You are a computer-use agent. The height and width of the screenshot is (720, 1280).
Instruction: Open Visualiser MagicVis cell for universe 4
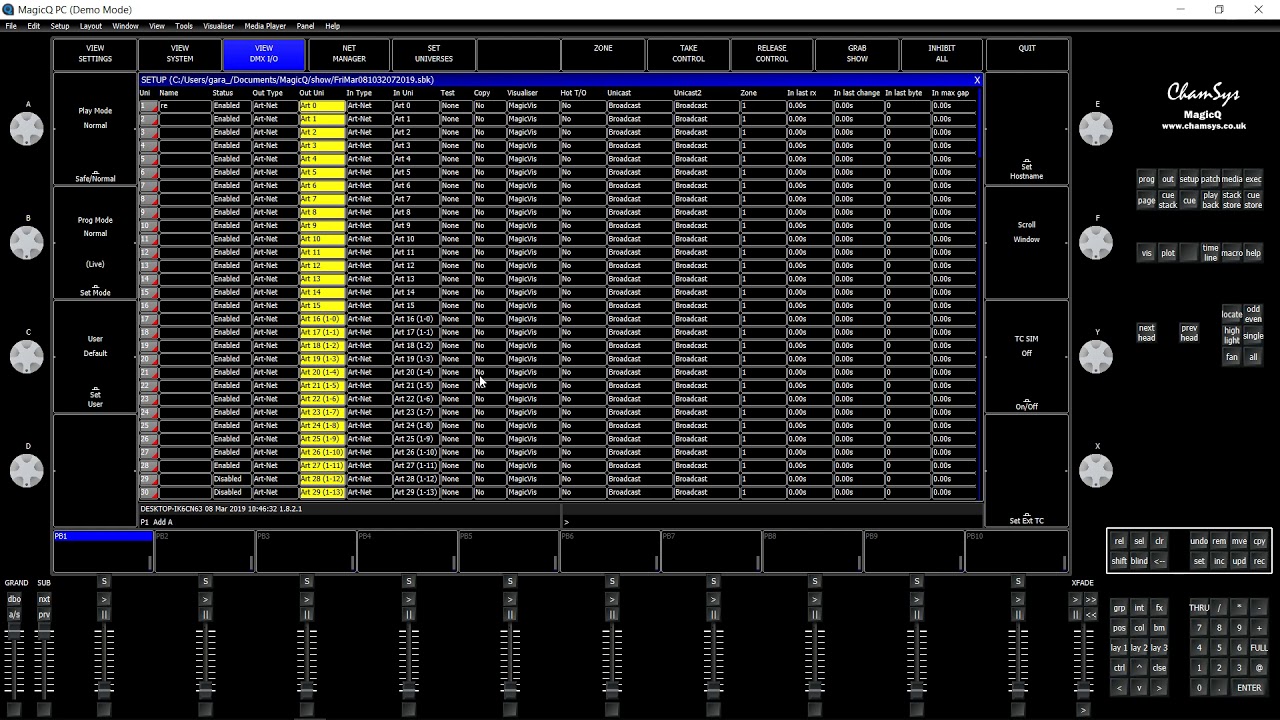[532, 146]
